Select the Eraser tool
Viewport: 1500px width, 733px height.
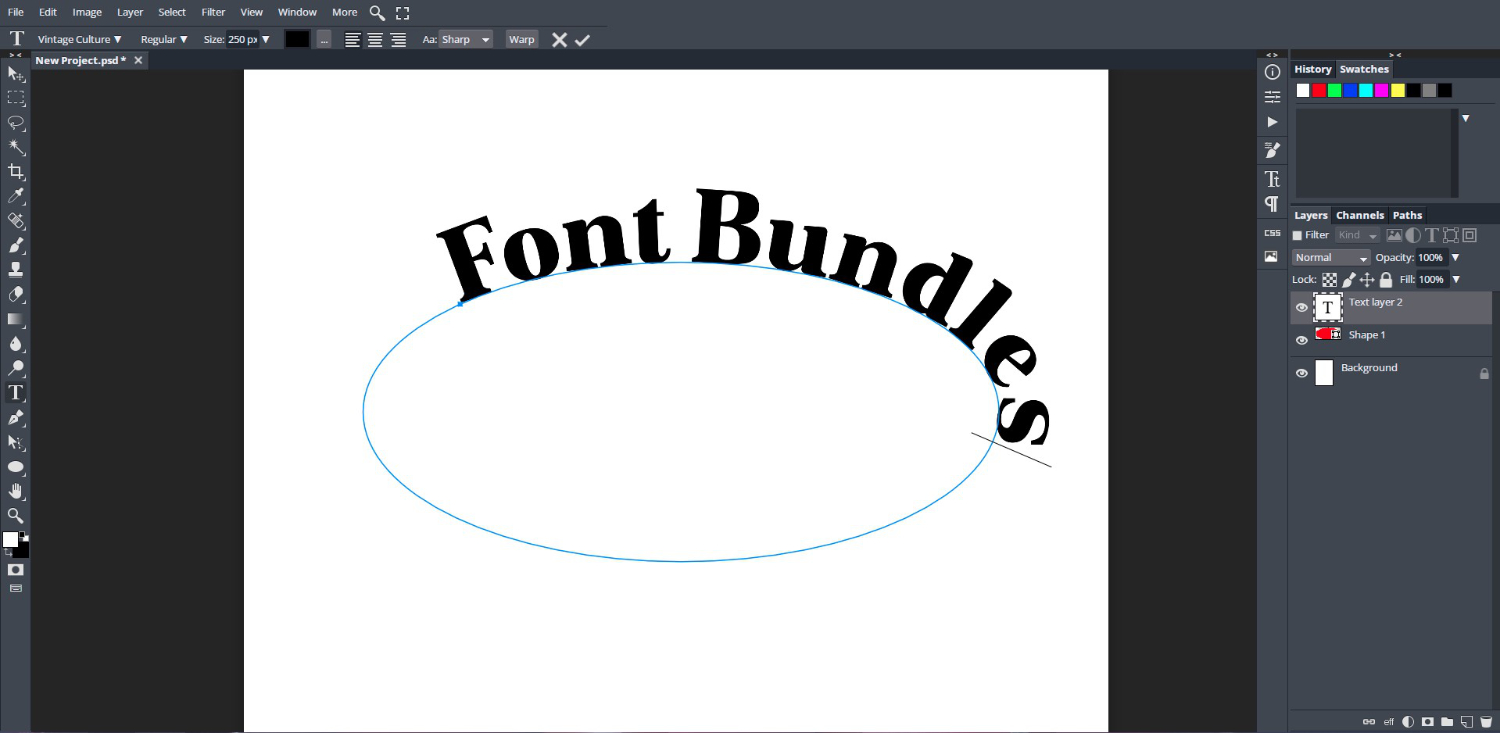pyautogui.click(x=16, y=294)
